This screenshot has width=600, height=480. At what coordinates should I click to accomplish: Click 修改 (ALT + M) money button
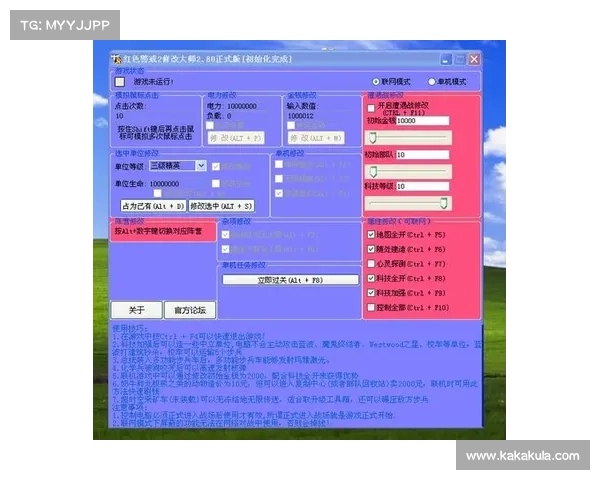[316, 138]
